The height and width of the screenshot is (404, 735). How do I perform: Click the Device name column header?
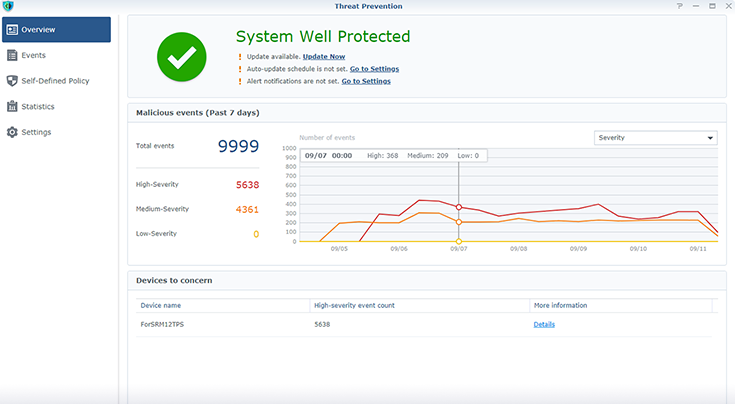point(160,305)
